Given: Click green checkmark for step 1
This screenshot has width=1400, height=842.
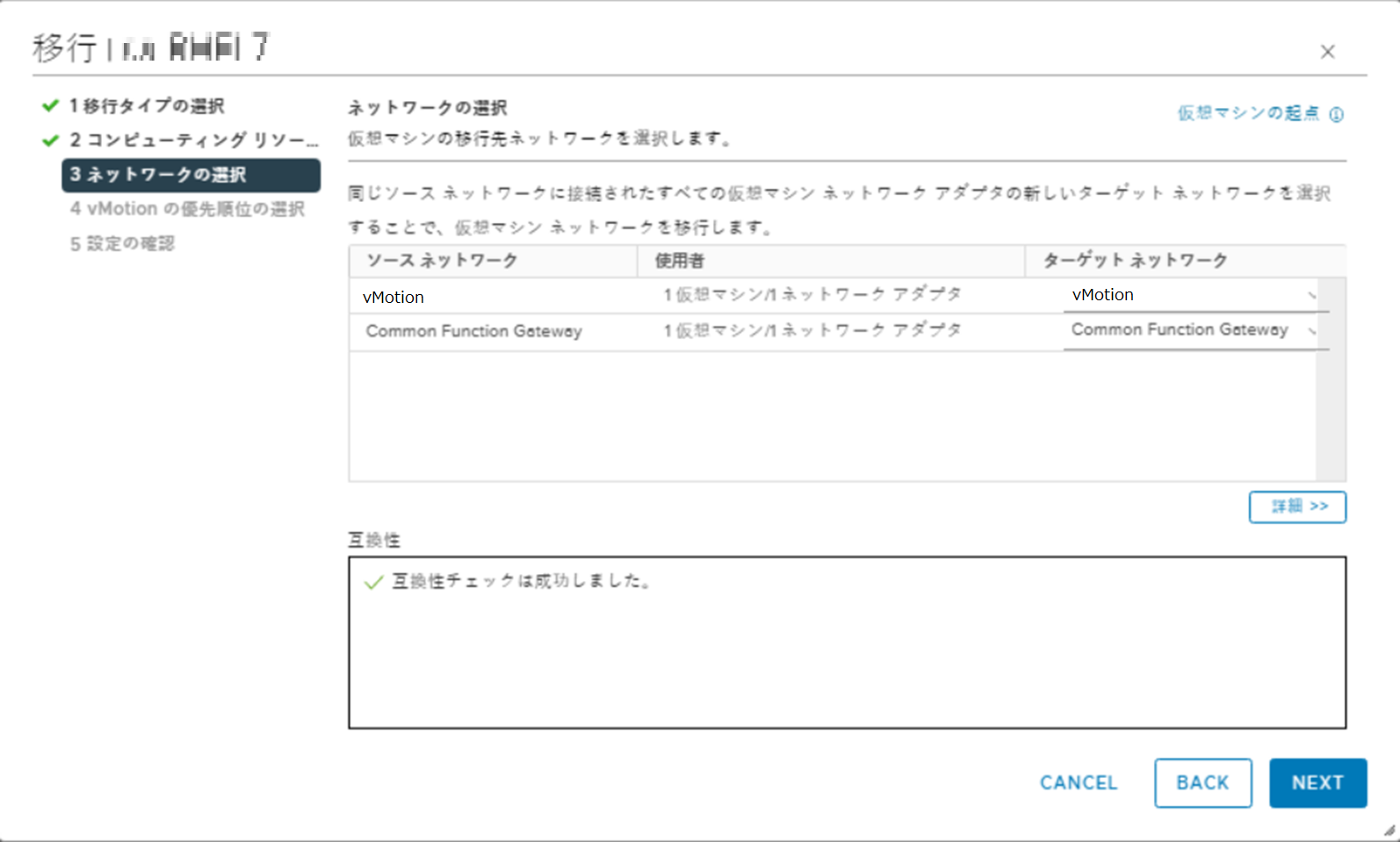Looking at the screenshot, I should coord(50,106).
